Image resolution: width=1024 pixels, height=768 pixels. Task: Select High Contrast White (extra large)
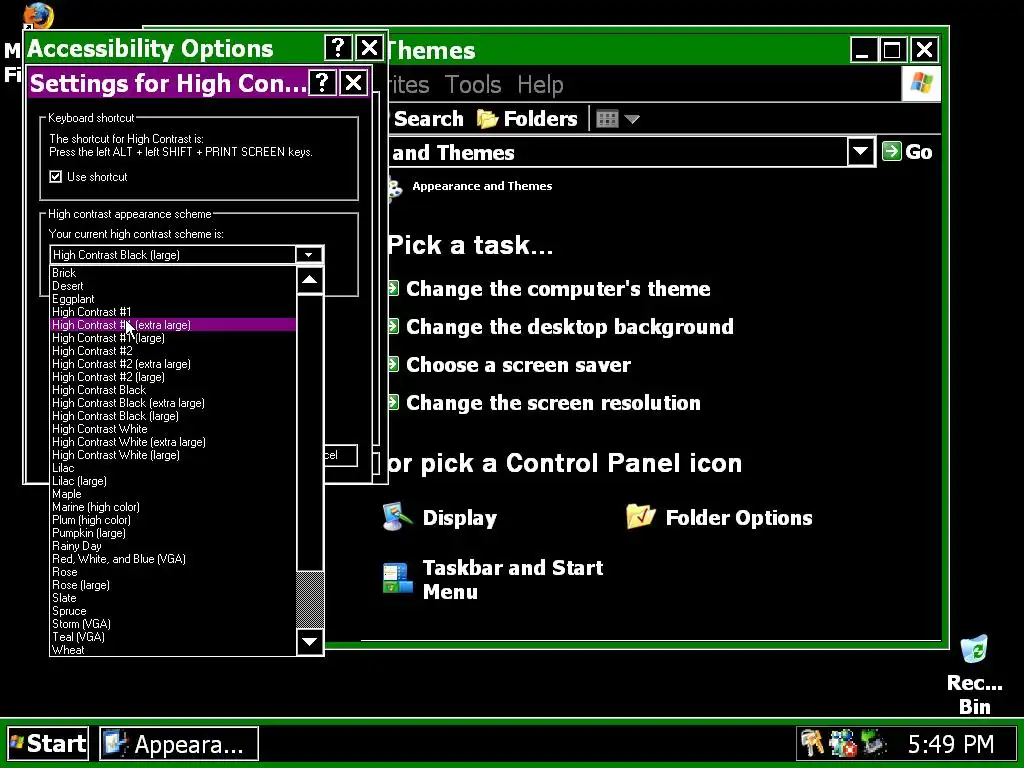coord(173,442)
